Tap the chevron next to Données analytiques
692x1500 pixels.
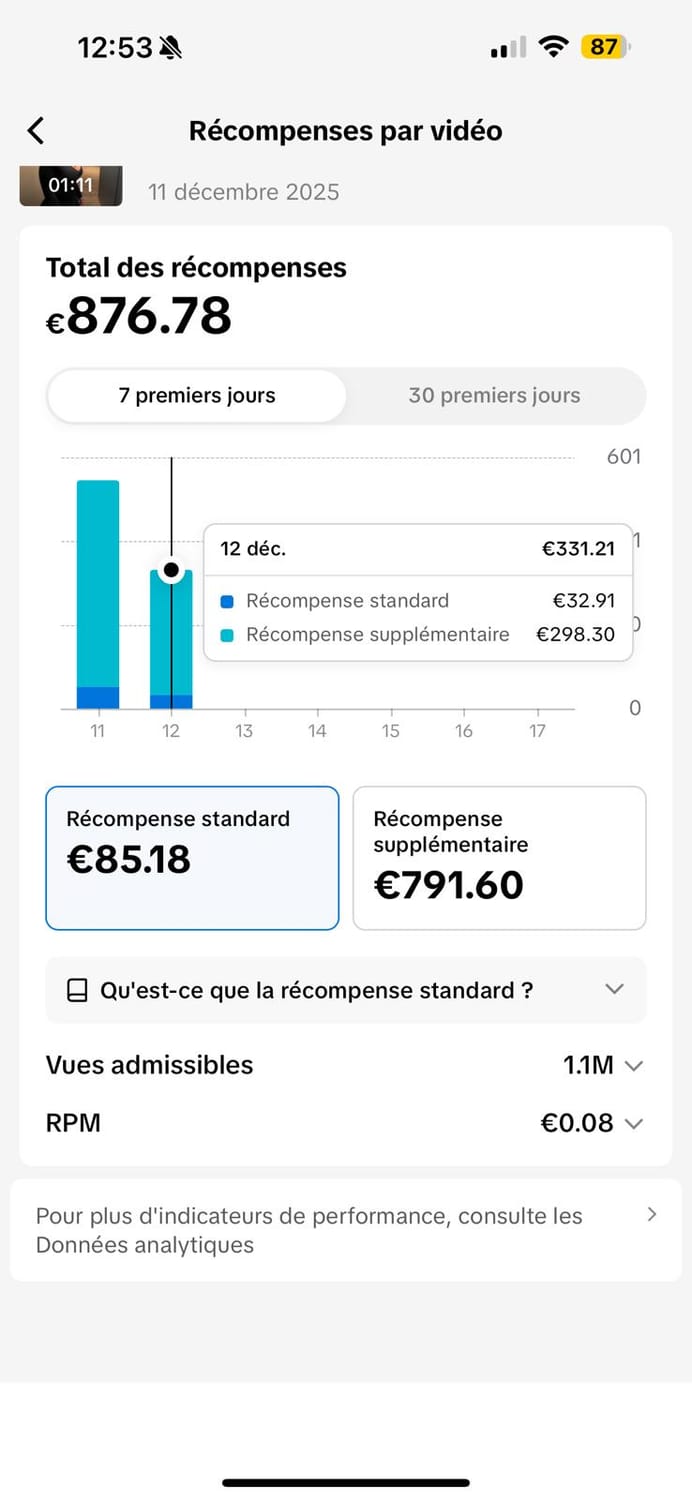coord(652,1215)
